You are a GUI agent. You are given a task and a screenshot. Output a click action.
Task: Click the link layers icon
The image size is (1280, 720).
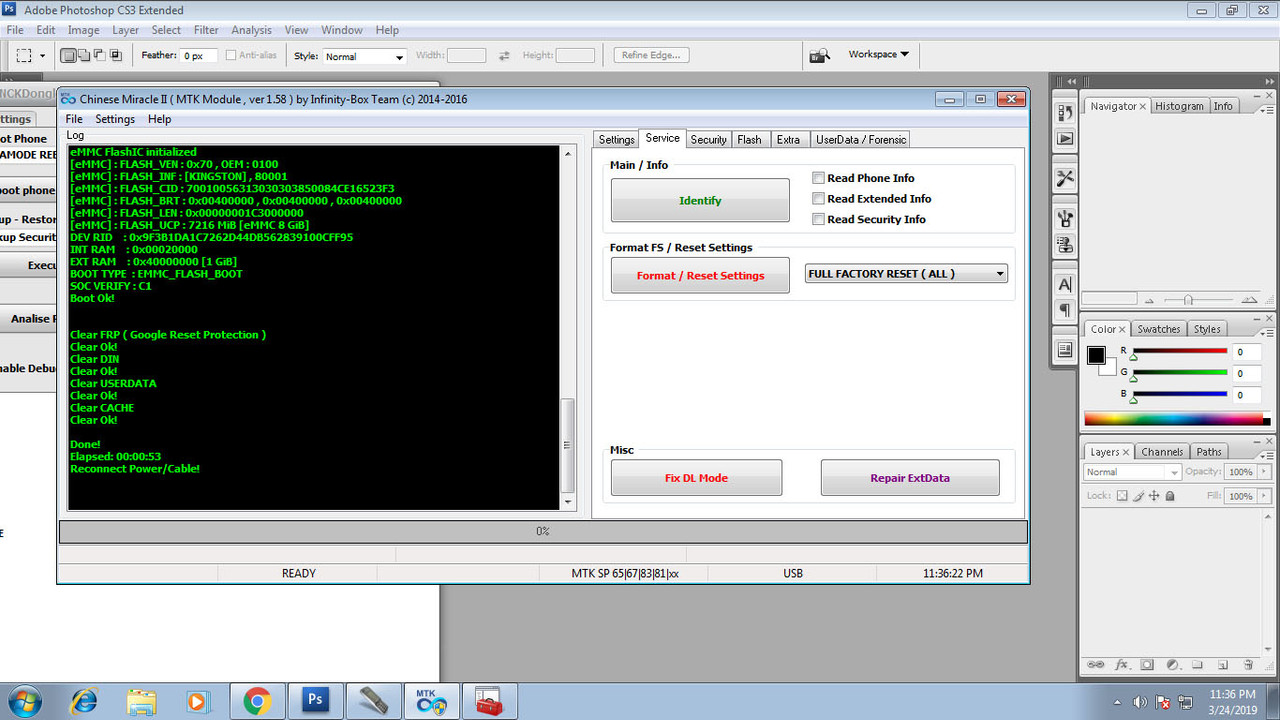(1096, 664)
